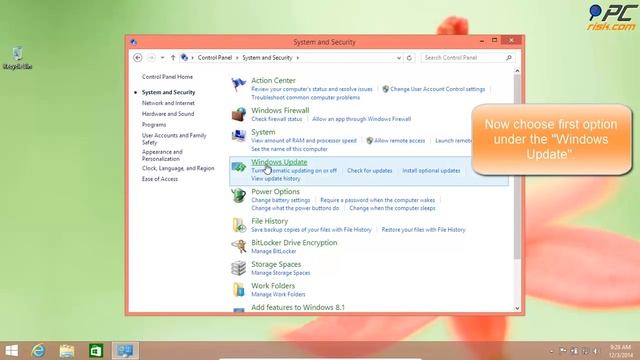Screen dimensions: 640x360
Task: Click scrollbar down arrow in window
Action: 517,308
